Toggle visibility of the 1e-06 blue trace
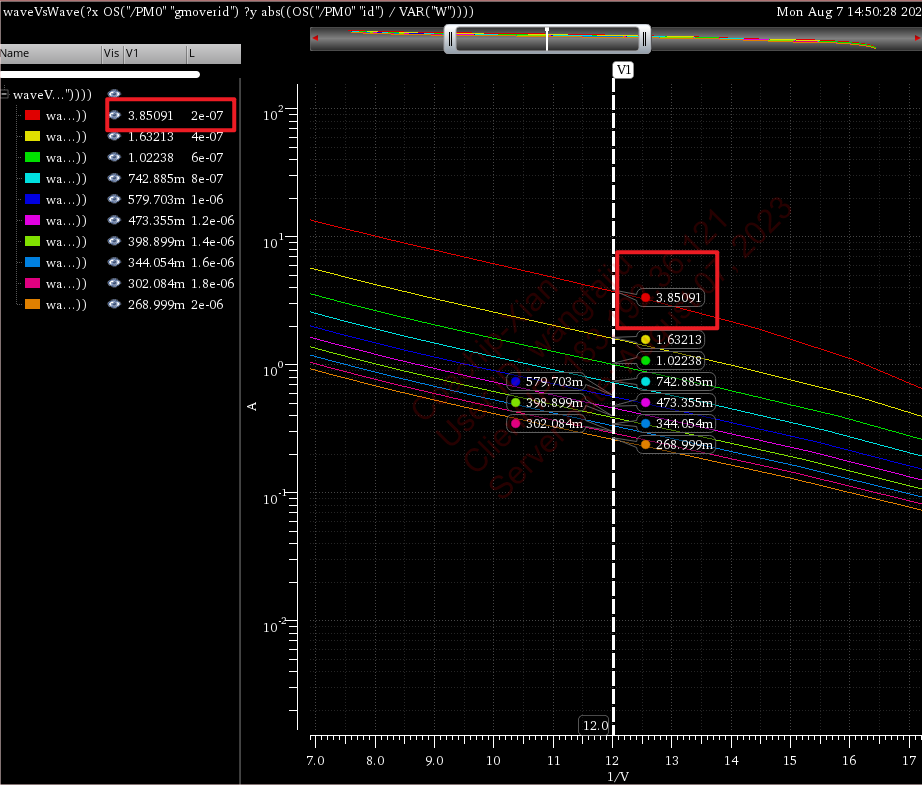 [x=114, y=199]
